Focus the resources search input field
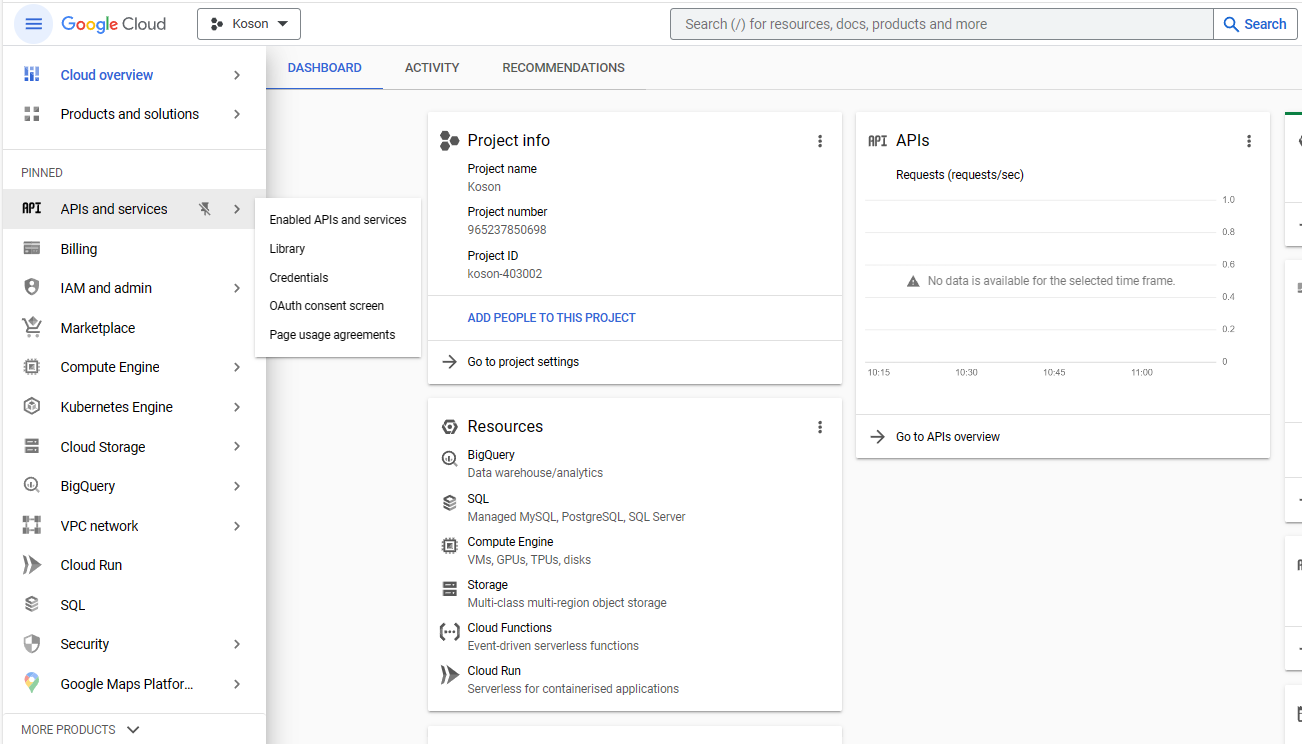Image resolution: width=1302 pixels, height=744 pixels. (942, 24)
